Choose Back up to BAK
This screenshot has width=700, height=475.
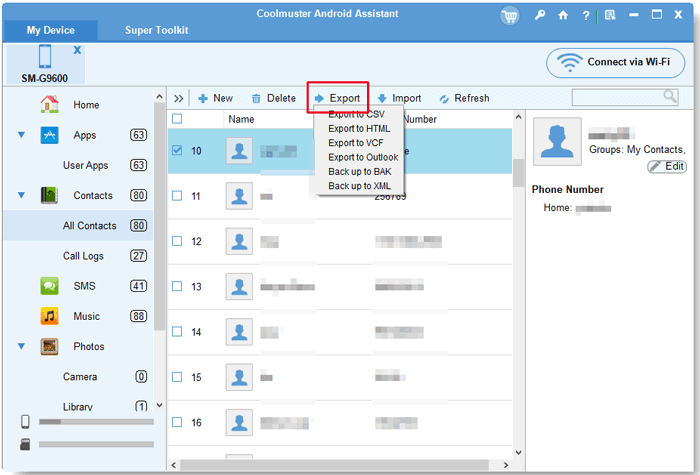click(359, 171)
